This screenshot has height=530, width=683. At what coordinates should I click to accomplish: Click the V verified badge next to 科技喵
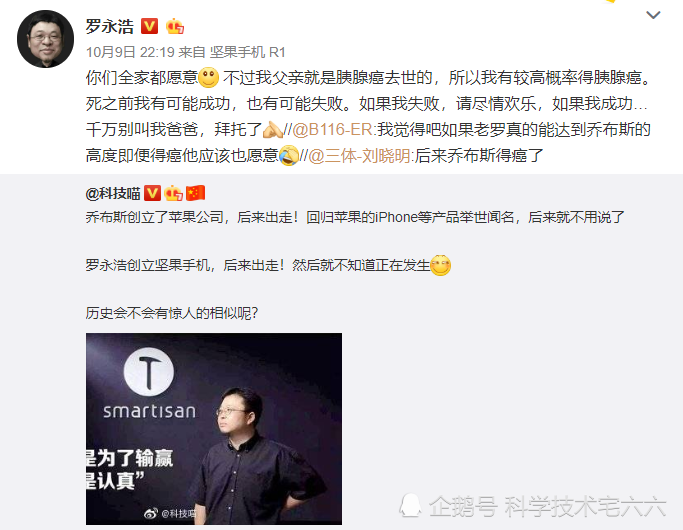[152, 193]
